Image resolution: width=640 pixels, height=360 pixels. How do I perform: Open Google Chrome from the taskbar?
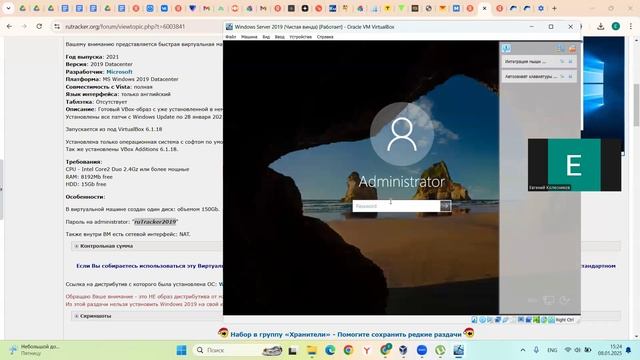click(348, 350)
